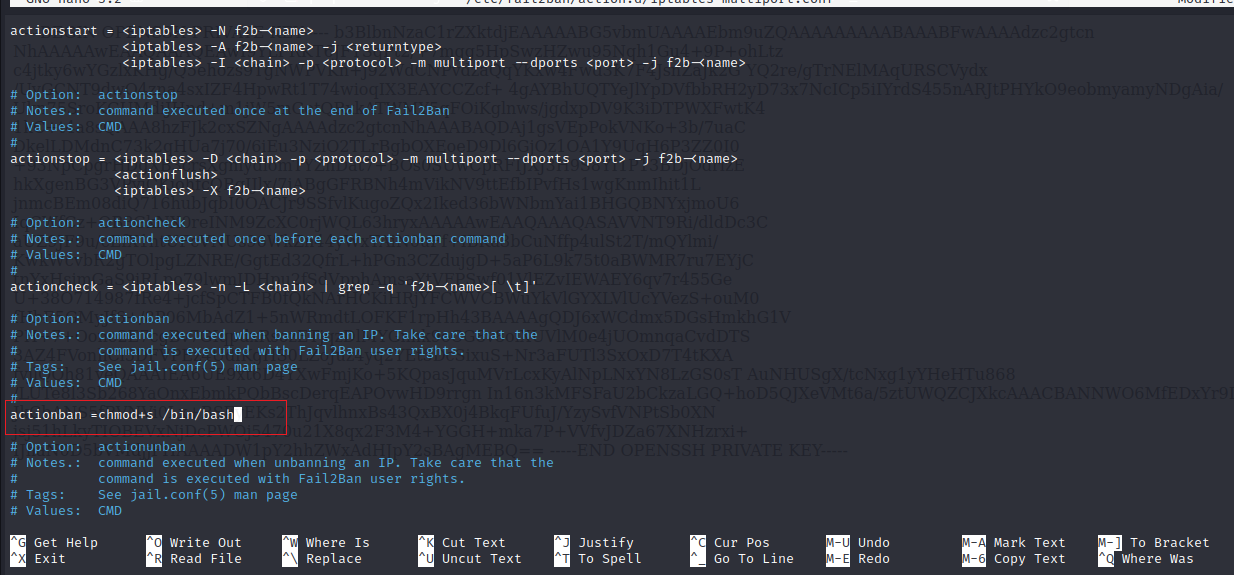Image resolution: width=1234 pixels, height=575 pixels.
Task: Select the Write Out shortcut
Action: pyautogui.click(x=204, y=542)
